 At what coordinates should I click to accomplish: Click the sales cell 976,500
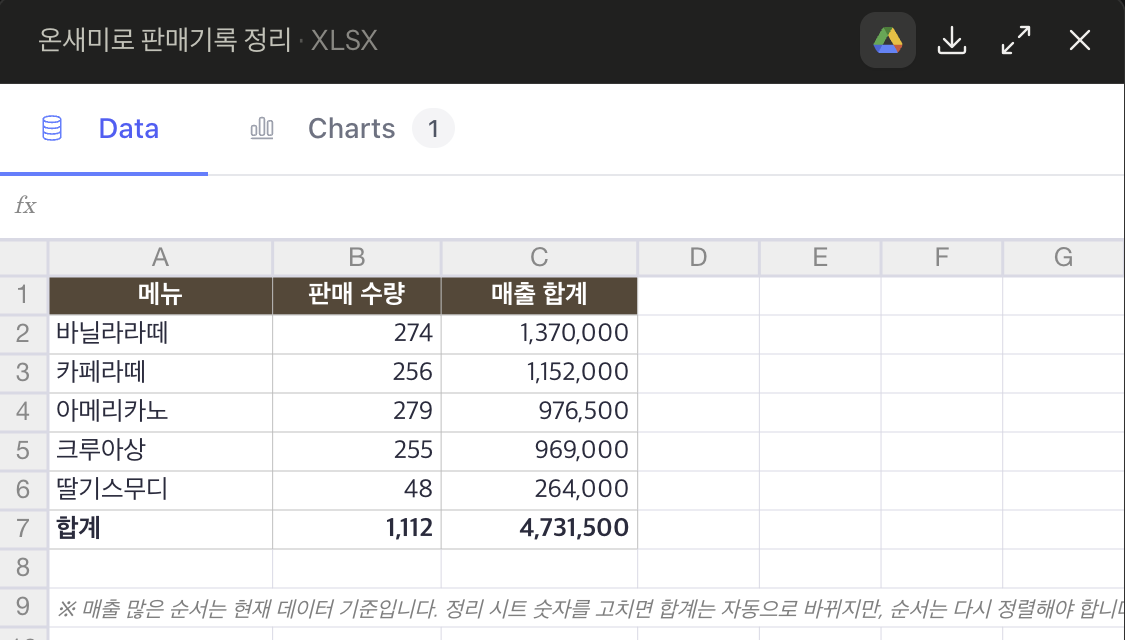pos(539,411)
